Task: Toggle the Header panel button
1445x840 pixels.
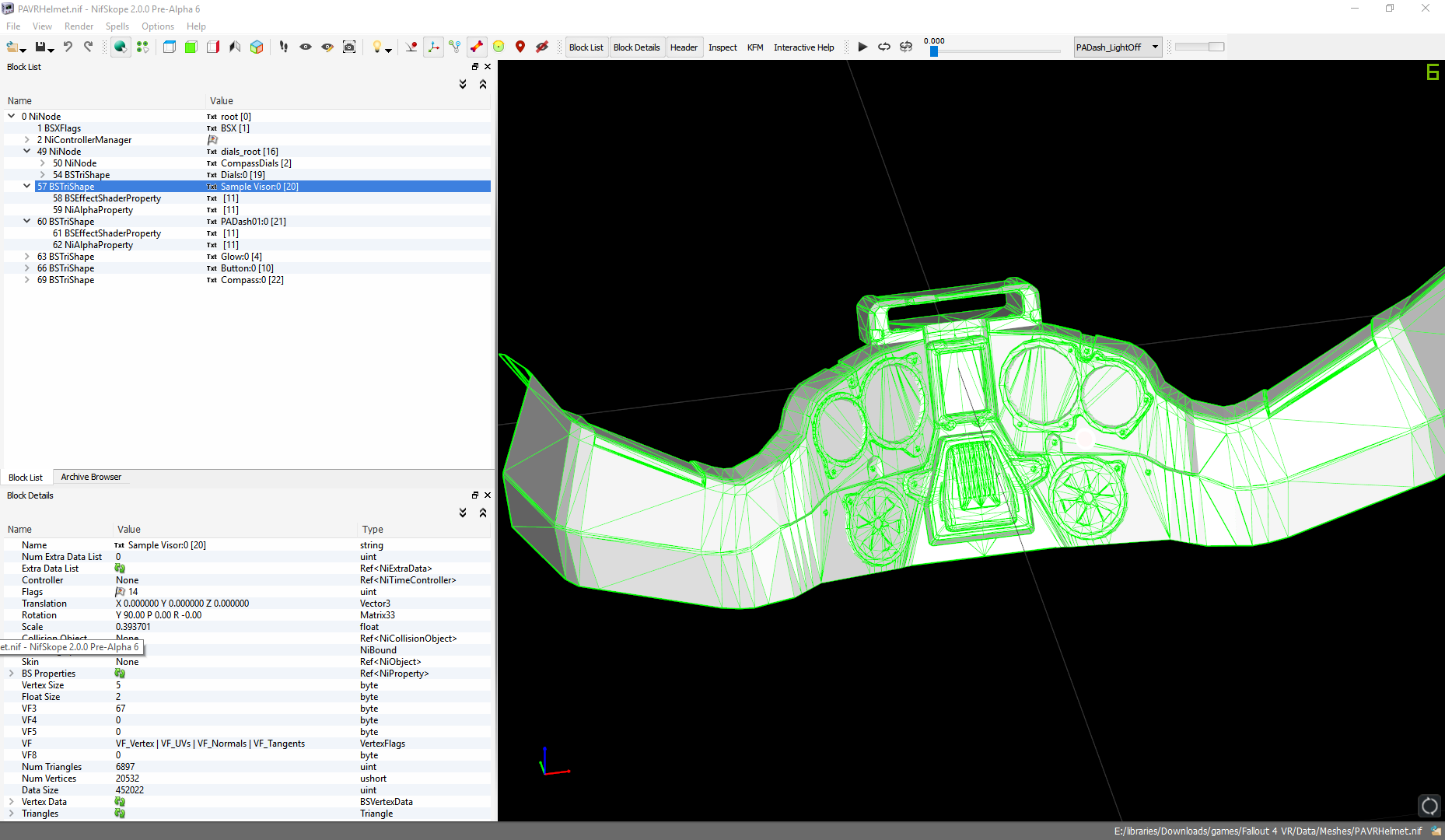Action: pos(684,47)
